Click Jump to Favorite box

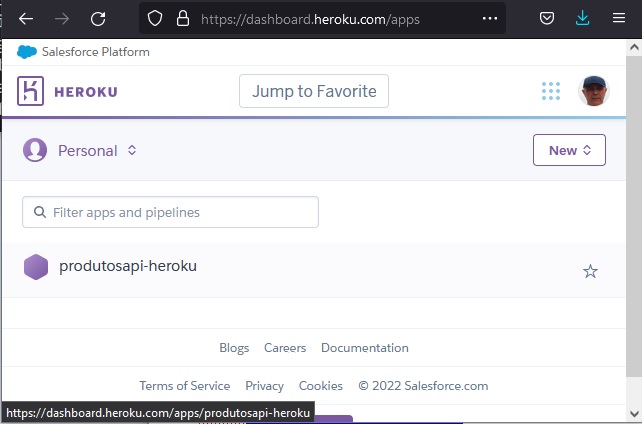314,91
